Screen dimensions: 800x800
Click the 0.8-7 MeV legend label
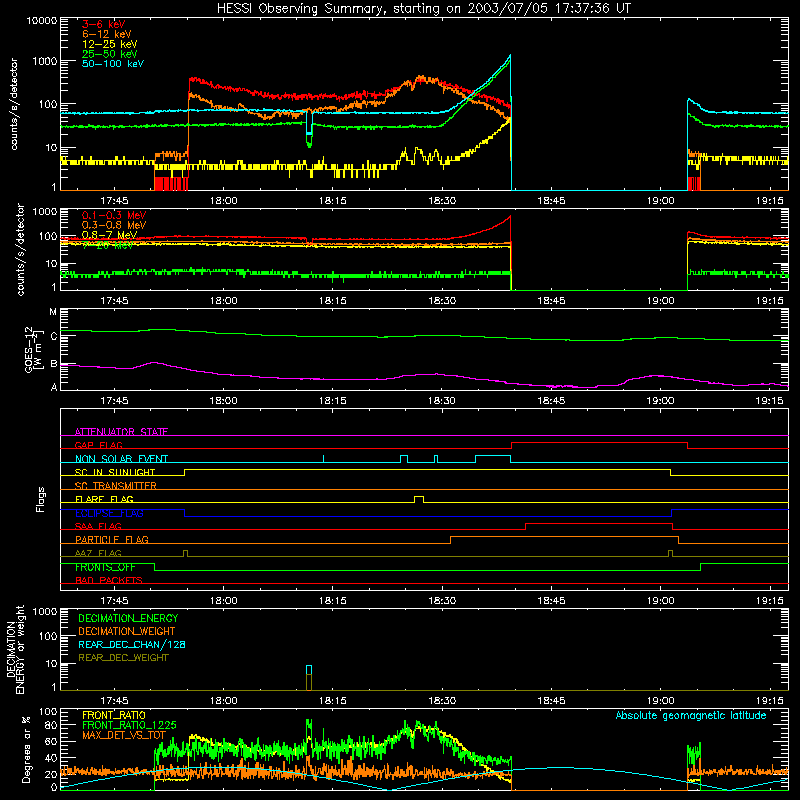(109, 235)
